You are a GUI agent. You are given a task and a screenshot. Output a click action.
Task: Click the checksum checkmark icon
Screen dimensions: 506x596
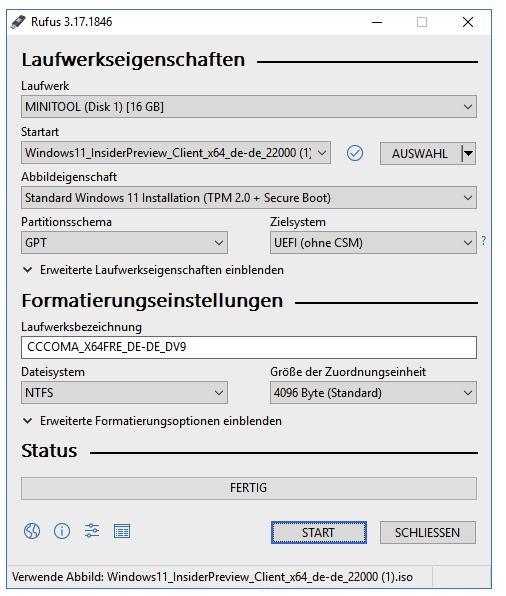[355, 153]
